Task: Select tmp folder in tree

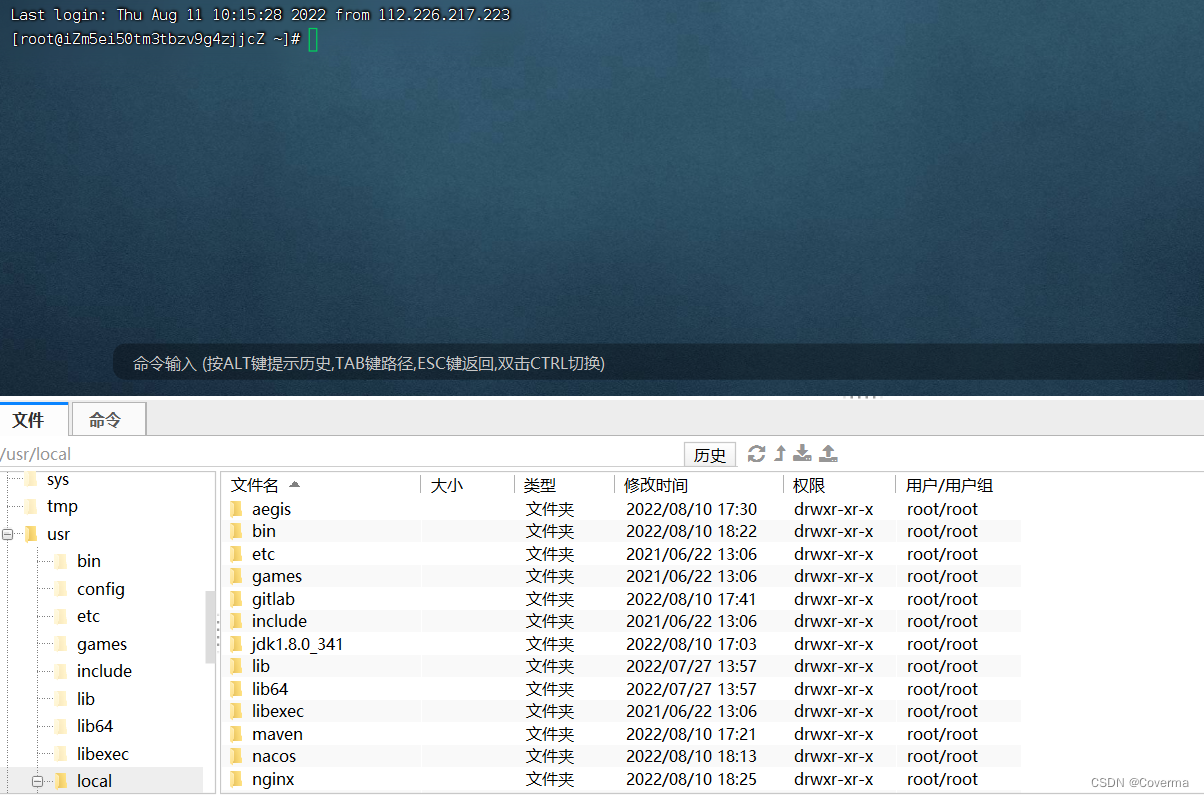Action: pos(62,506)
